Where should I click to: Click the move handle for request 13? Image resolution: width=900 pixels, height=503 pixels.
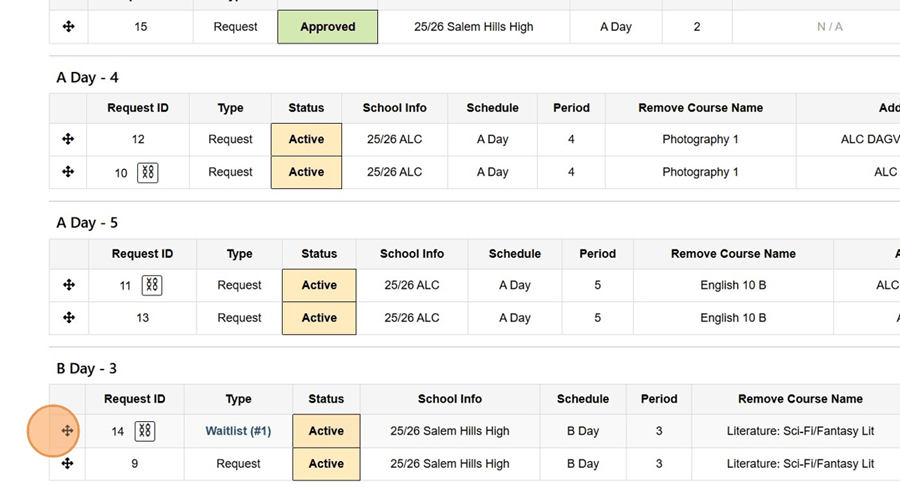[68, 318]
